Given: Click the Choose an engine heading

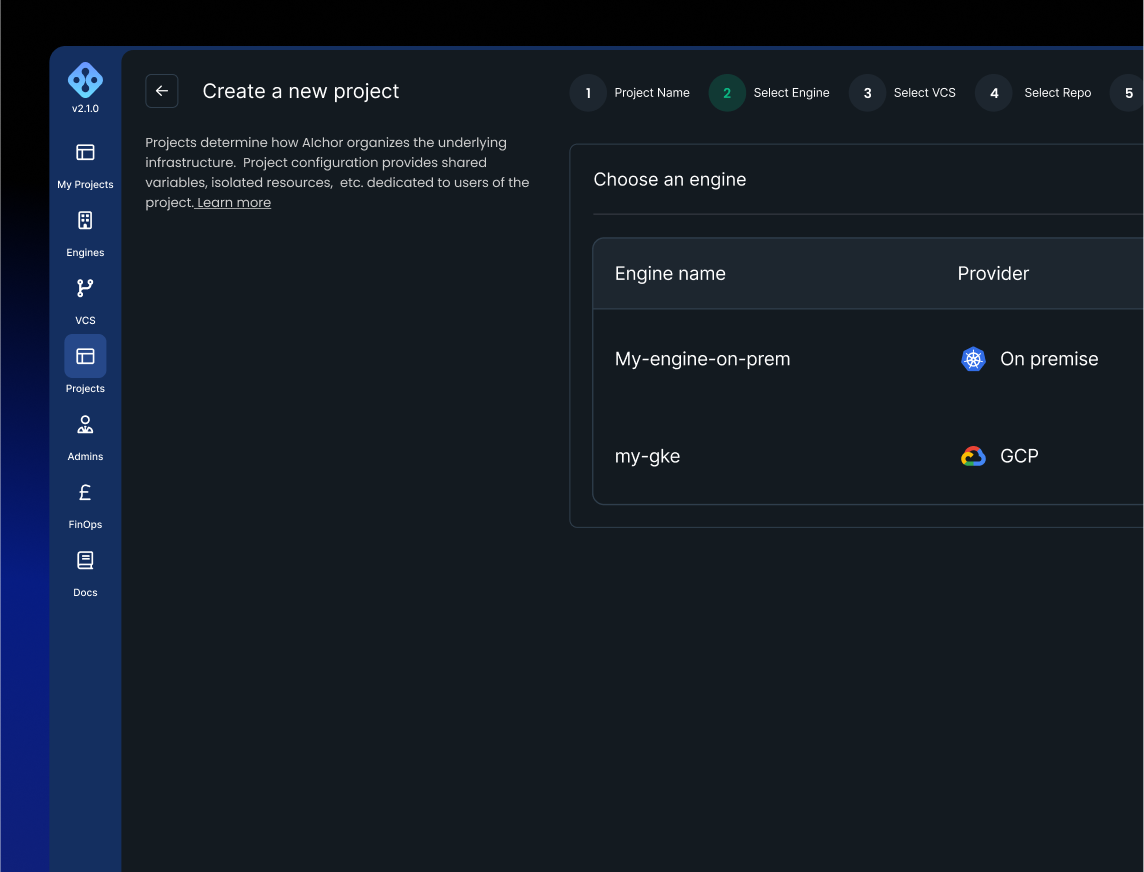Looking at the screenshot, I should [x=670, y=180].
